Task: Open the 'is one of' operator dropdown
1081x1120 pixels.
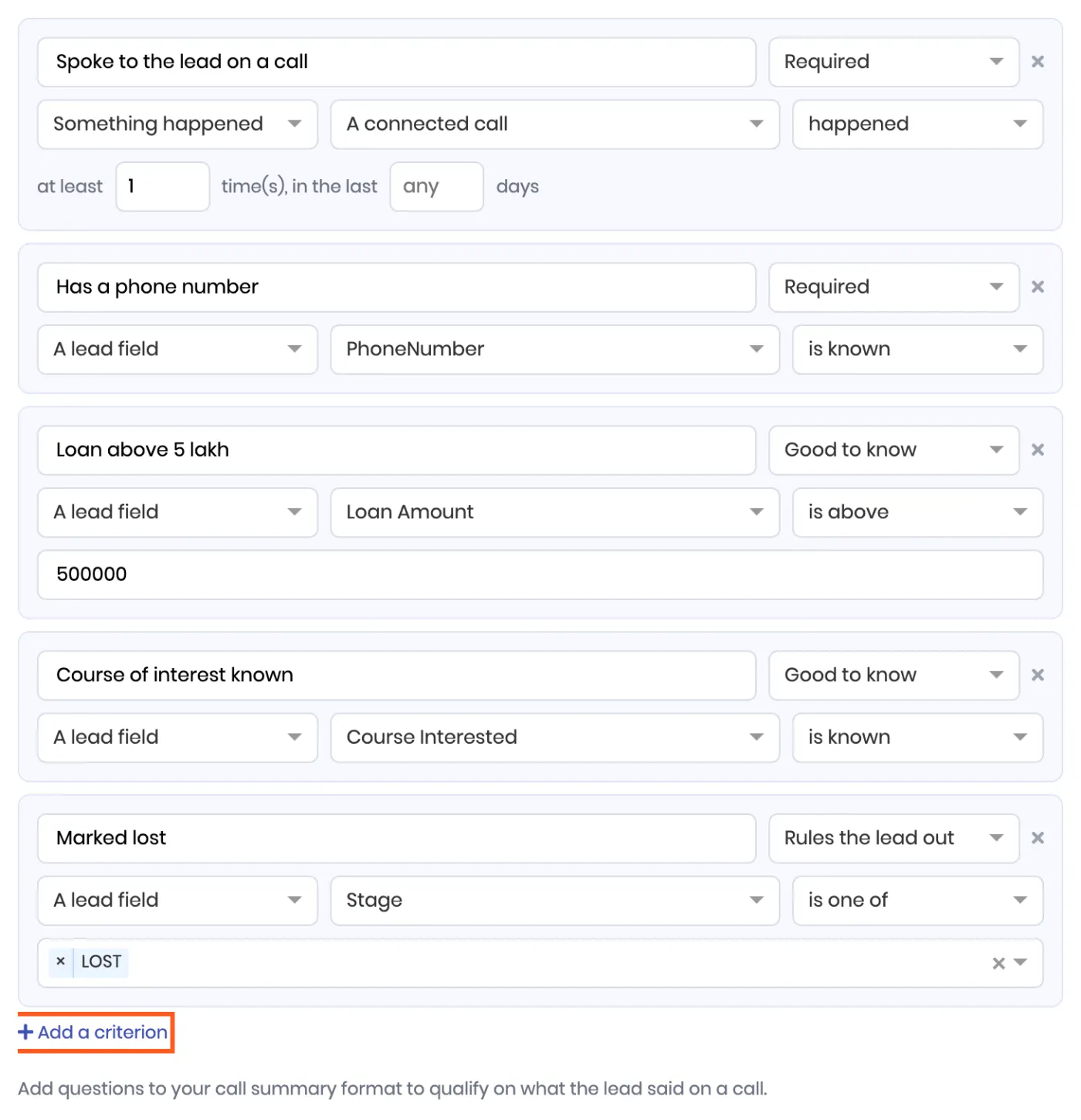Action: (917, 901)
